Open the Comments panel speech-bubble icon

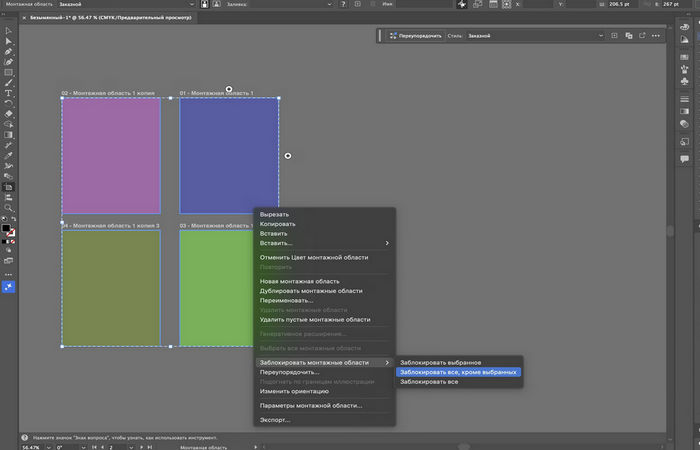click(x=684, y=159)
